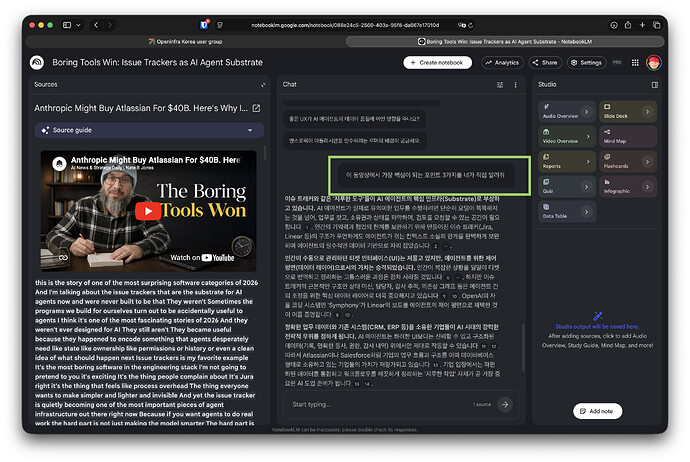Viewport: 690px width, 462px height.
Task: Click the address bar URL field
Action: tap(345, 25)
